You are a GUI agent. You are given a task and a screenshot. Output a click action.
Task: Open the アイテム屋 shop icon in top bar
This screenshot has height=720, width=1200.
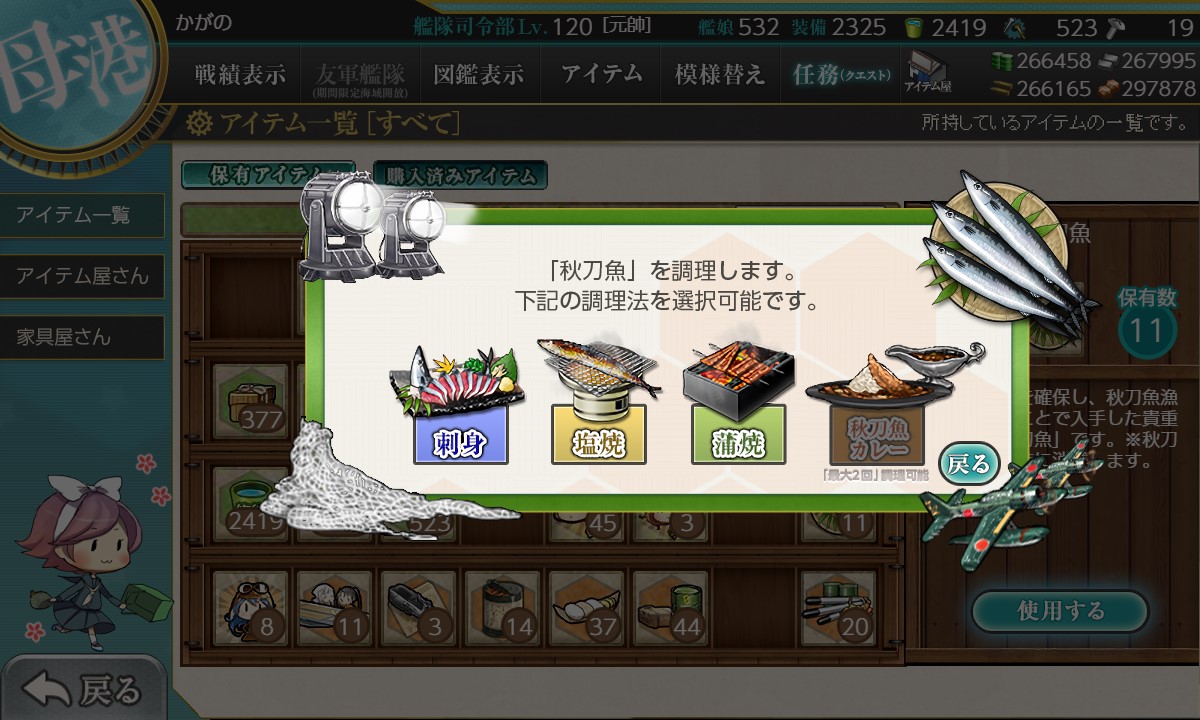(x=928, y=73)
